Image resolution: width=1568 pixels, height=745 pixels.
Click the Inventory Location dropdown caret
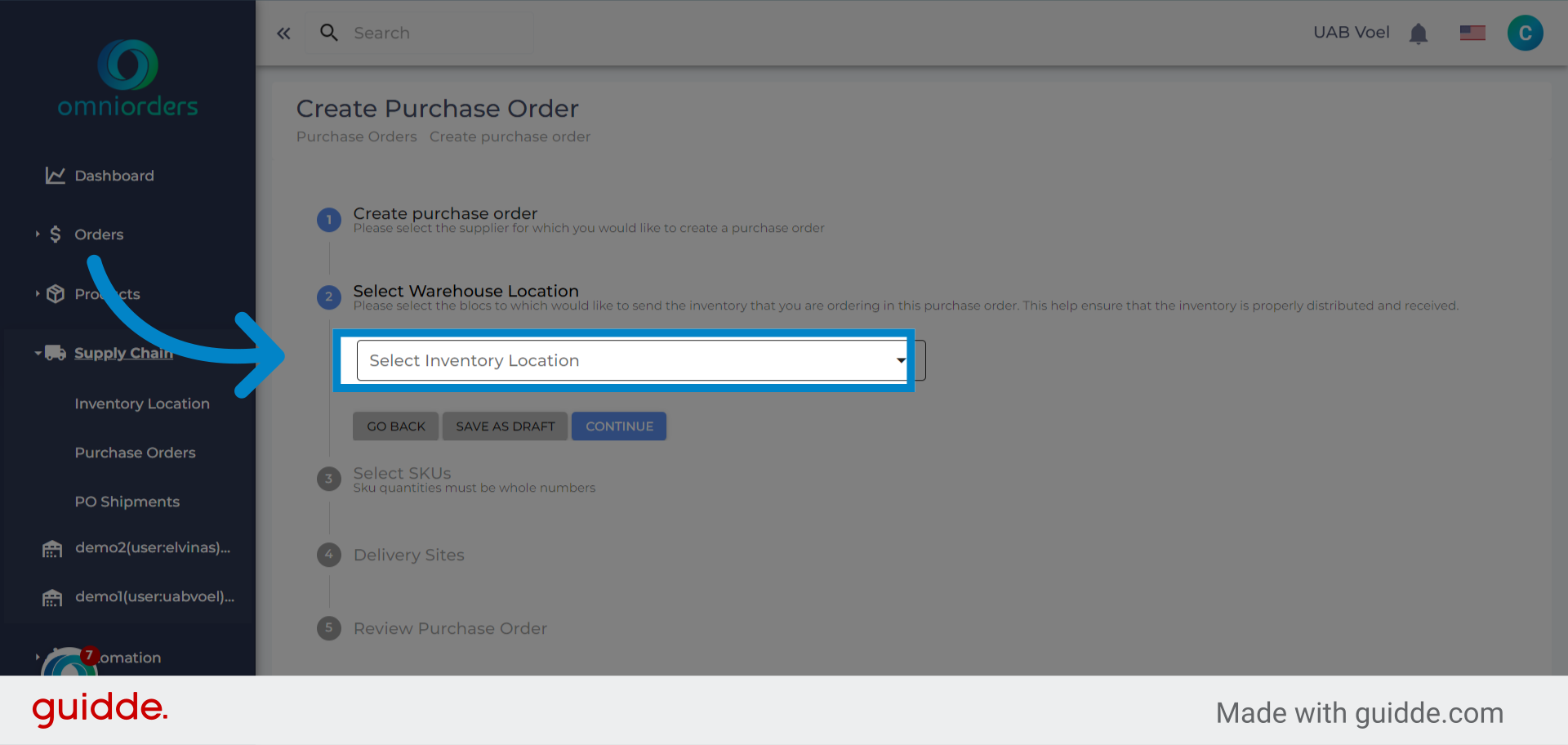pyautogui.click(x=900, y=360)
